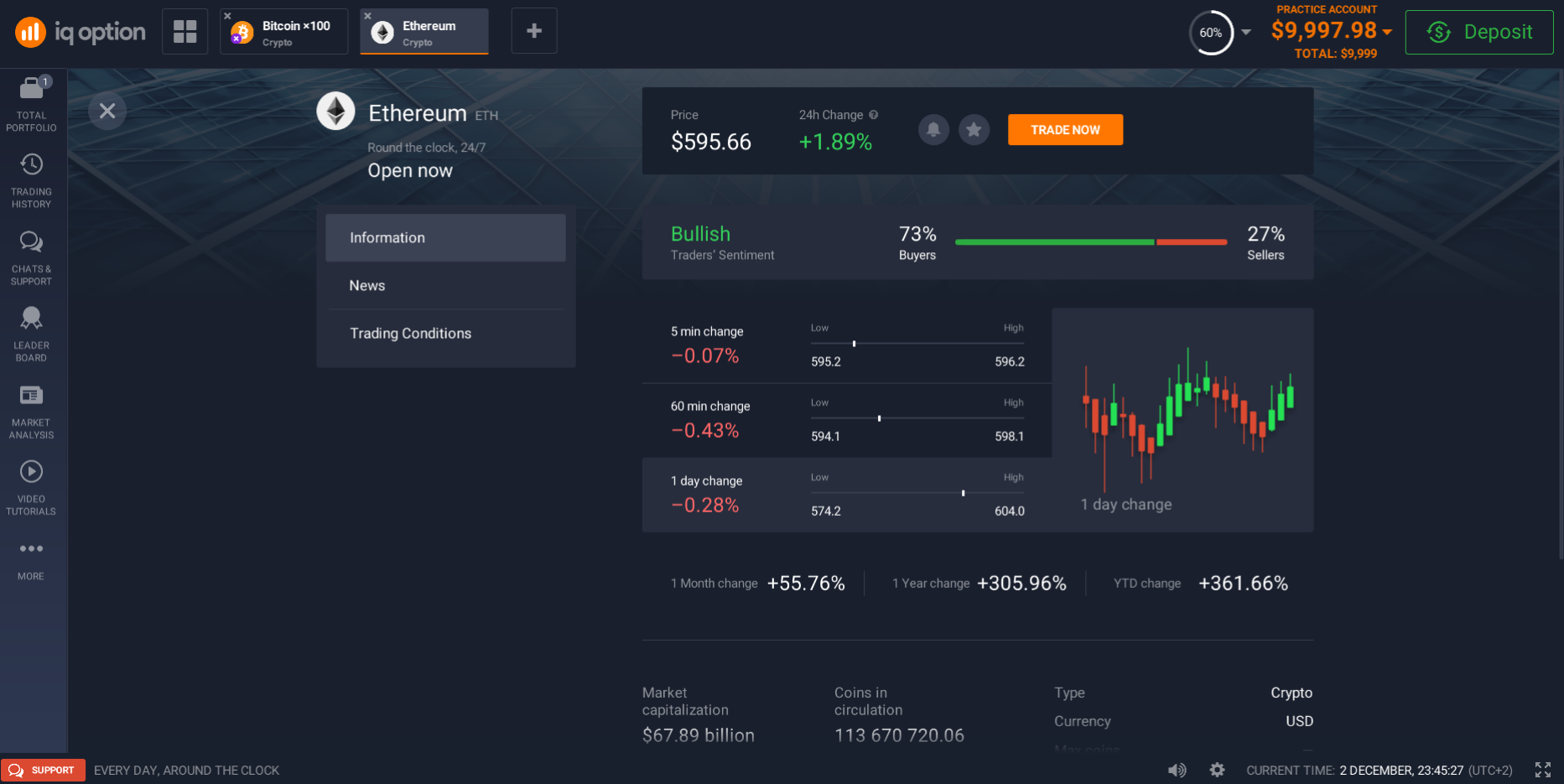Select the 1 day change row
This screenshot has width=1564, height=784.
pyautogui.click(x=846, y=495)
